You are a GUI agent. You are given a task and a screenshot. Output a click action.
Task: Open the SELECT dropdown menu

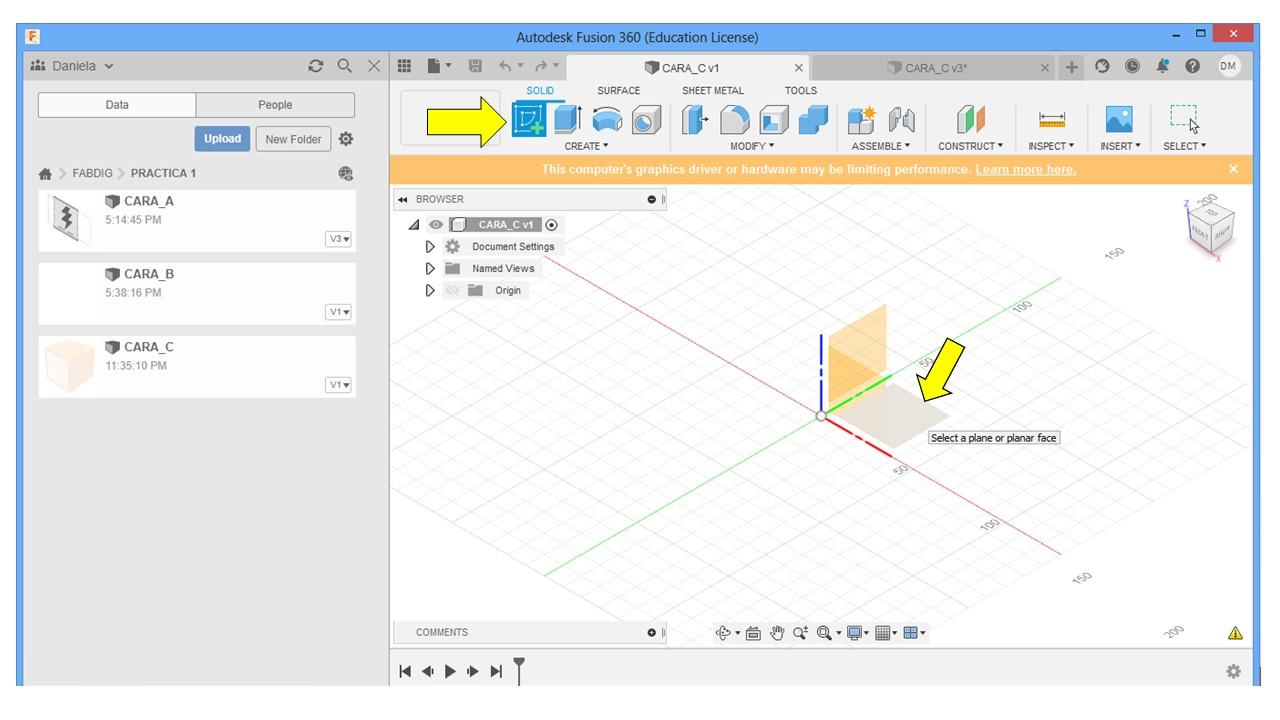click(x=1185, y=146)
